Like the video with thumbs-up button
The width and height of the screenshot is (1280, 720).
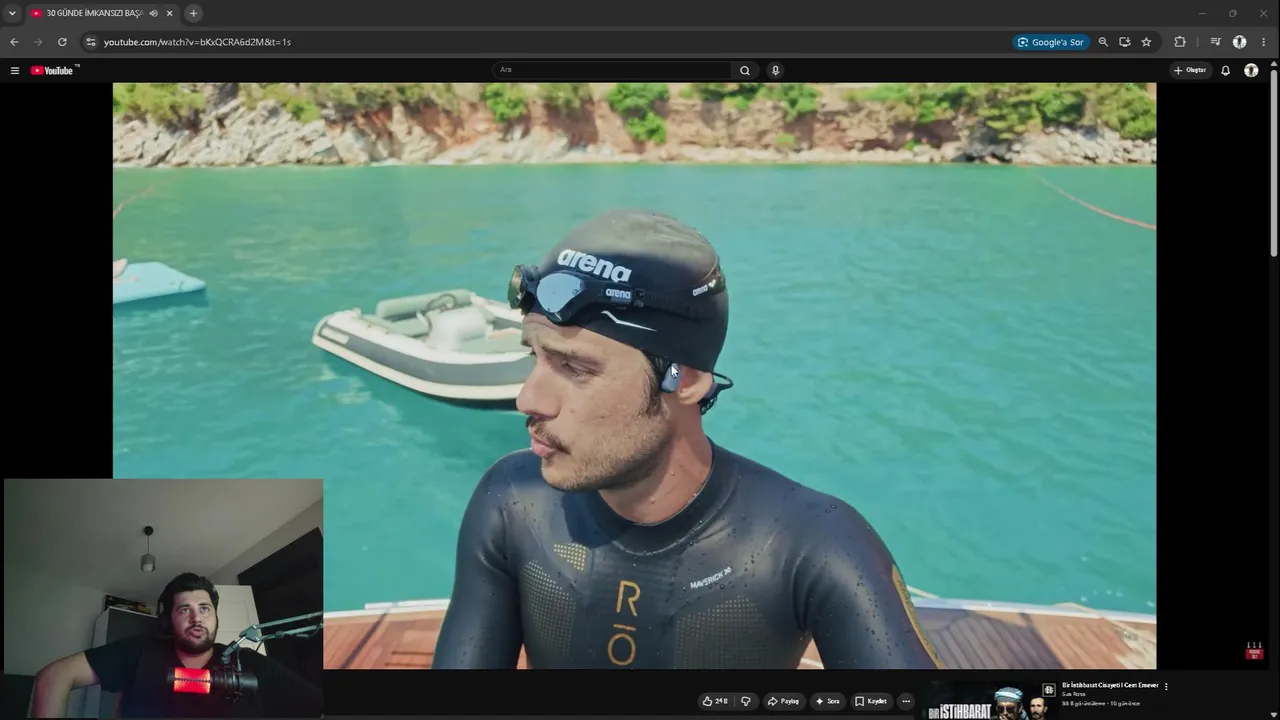pyautogui.click(x=715, y=701)
